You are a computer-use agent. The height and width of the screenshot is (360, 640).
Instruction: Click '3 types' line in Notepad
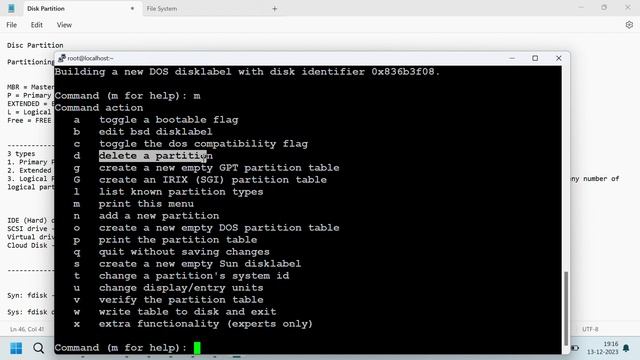[21, 154]
